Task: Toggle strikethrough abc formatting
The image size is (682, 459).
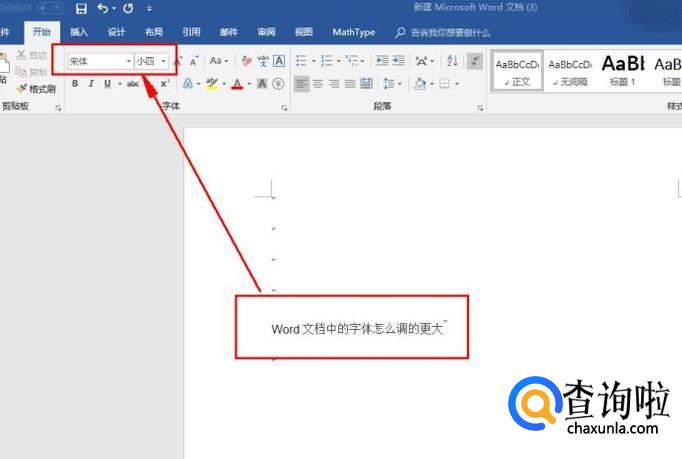Action: pyautogui.click(x=133, y=84)
